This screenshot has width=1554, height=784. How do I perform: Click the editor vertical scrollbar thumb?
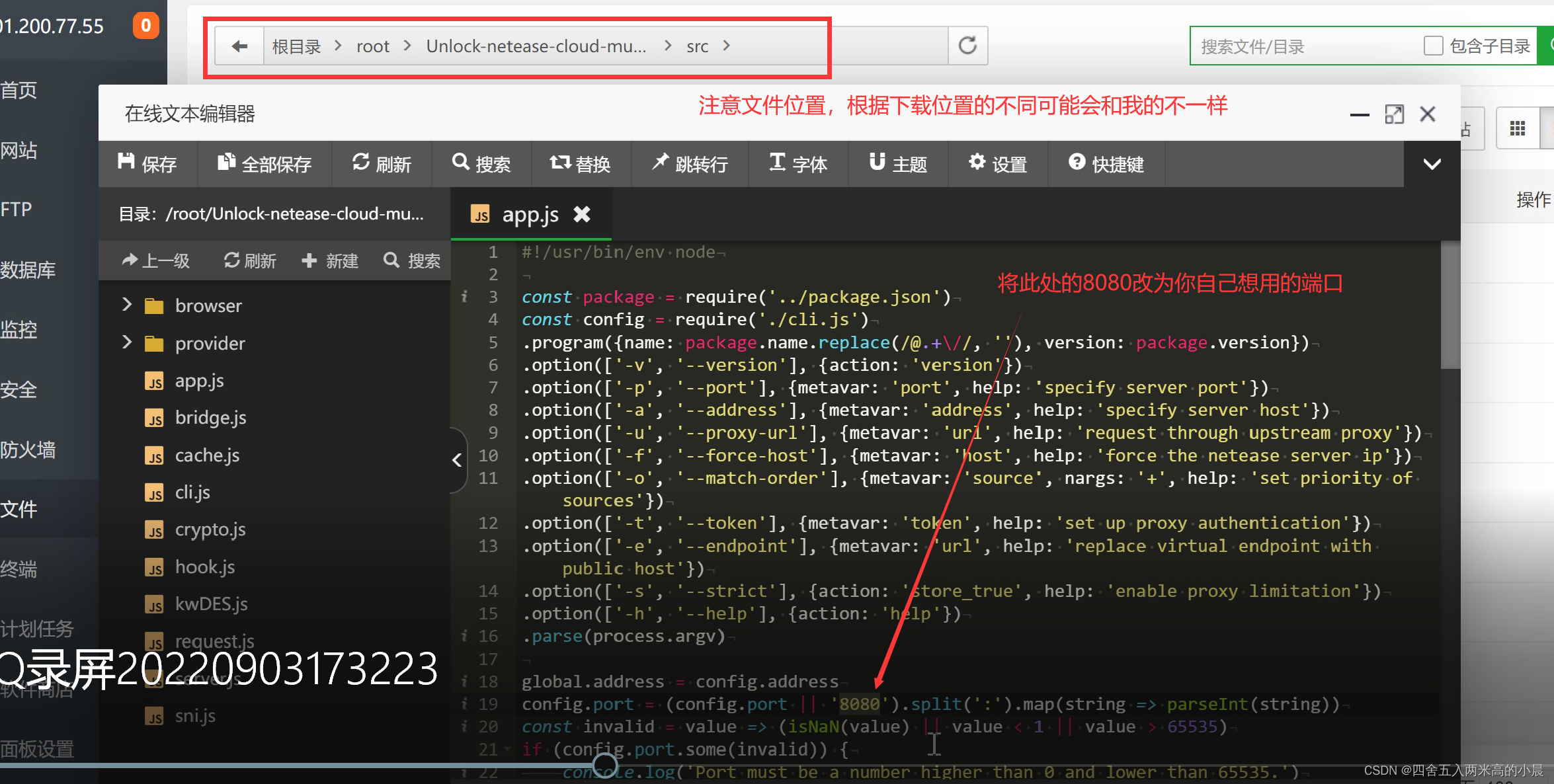pos(1450,305)
